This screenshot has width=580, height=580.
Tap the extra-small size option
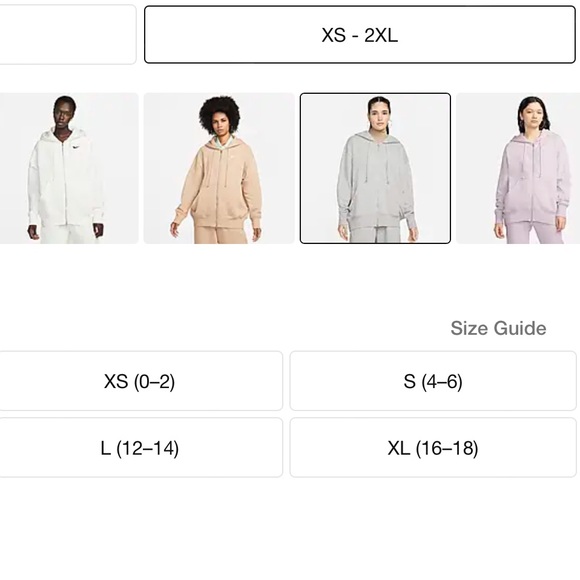pyautogui.click(x=141, y=381)
